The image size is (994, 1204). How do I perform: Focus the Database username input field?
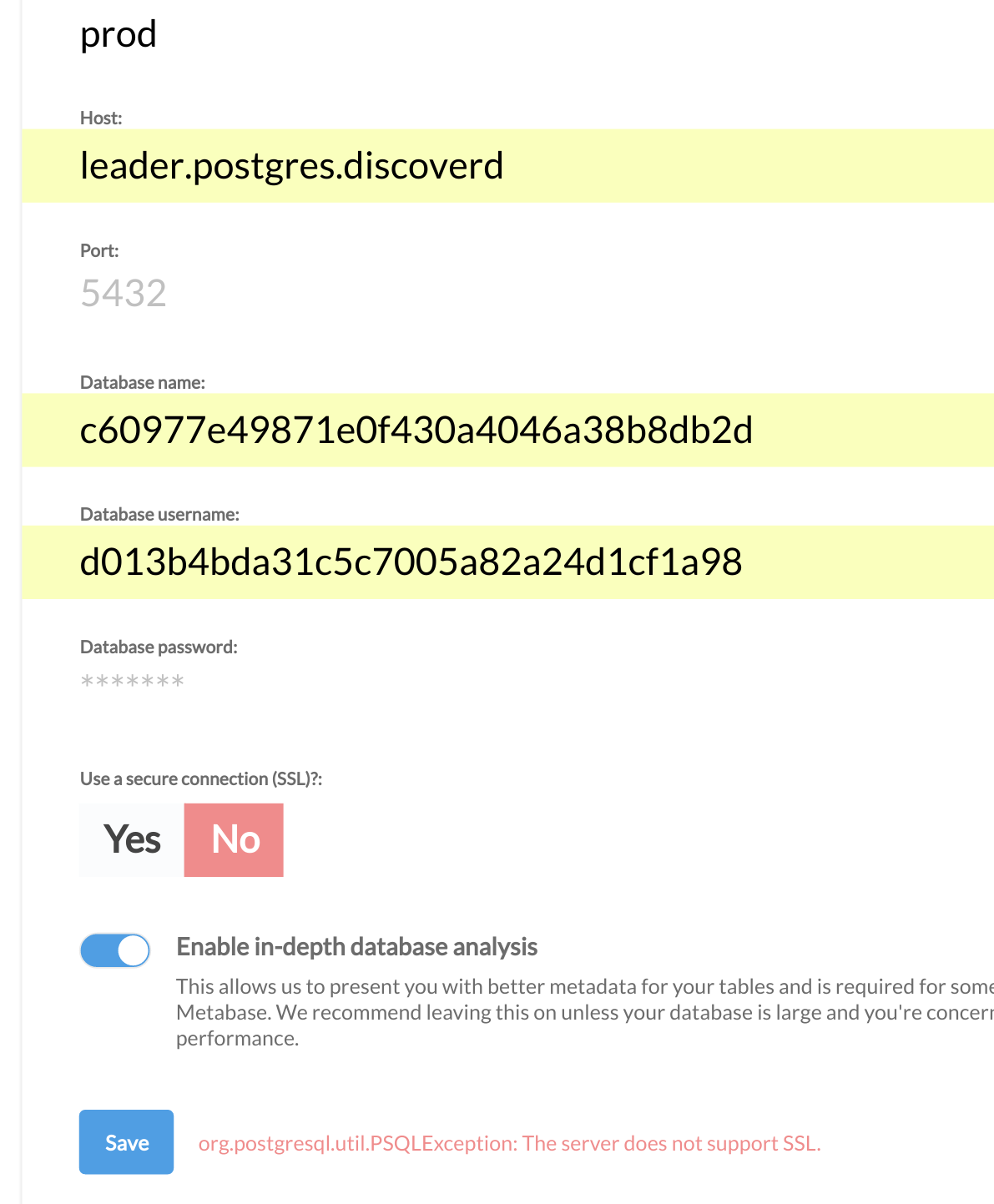point(507,562)
